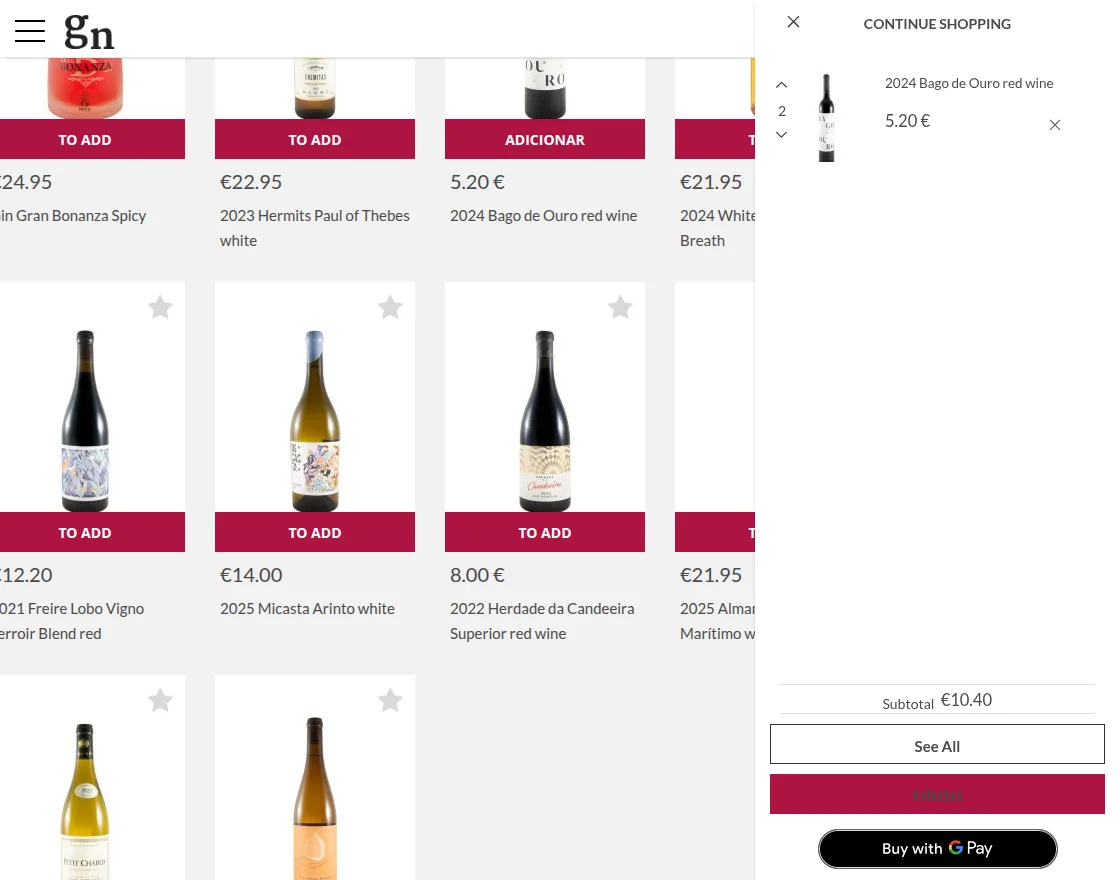Open cart thumbnail of Bago de Ouro bottle
This screenshot has height=880, width=1120.
coord(826,118)
